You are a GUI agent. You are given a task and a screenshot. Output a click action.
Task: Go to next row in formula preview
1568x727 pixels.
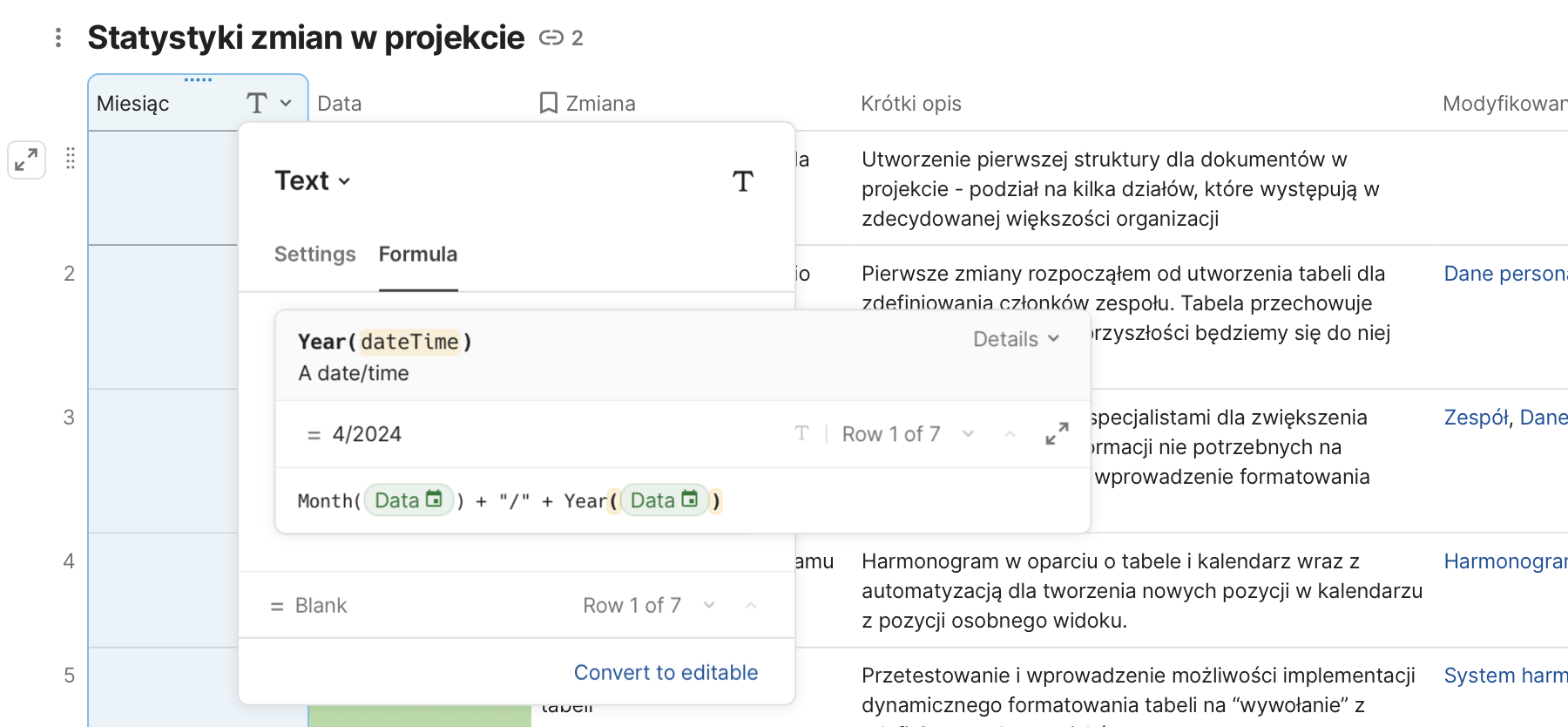coord(968,434)
